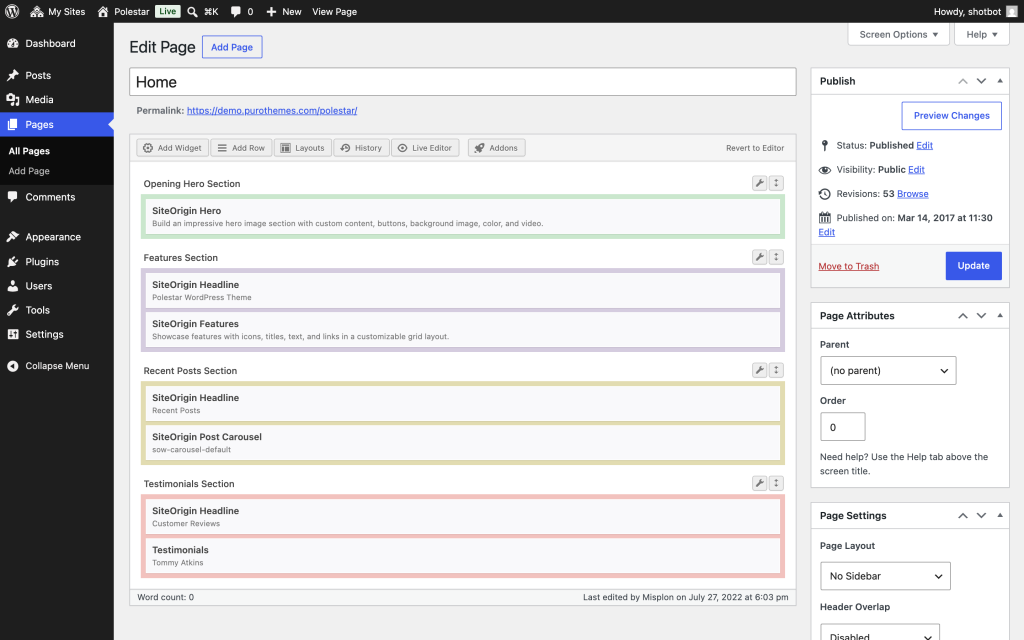1024x640 pixels.
Task: Open Pages menu in sidebar
Action: coord(57,124)
